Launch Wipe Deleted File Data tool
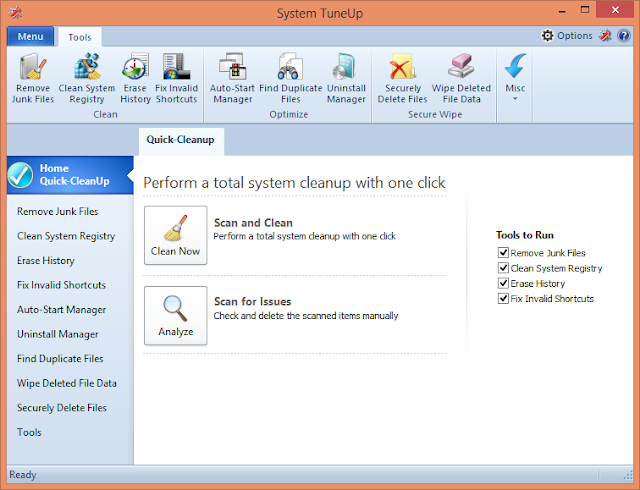This screenshot has width=640, height=490. pos(461,78)
